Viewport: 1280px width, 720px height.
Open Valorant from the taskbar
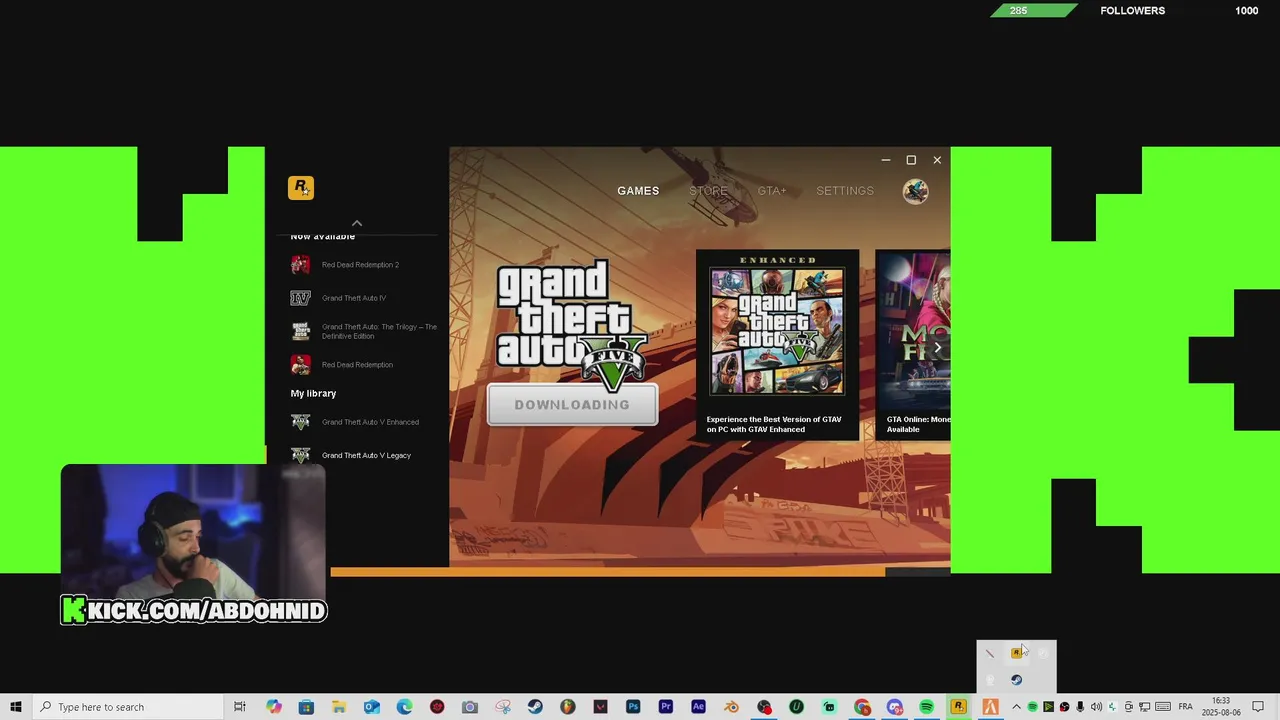tap(600, 707)
